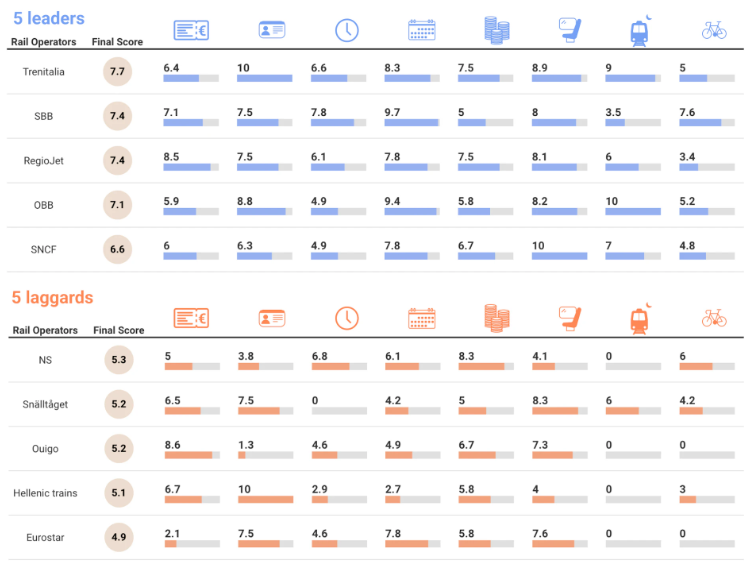The image size is (749, 565).
Task: Click the blue calendar icon
Action: click(421, 30)
